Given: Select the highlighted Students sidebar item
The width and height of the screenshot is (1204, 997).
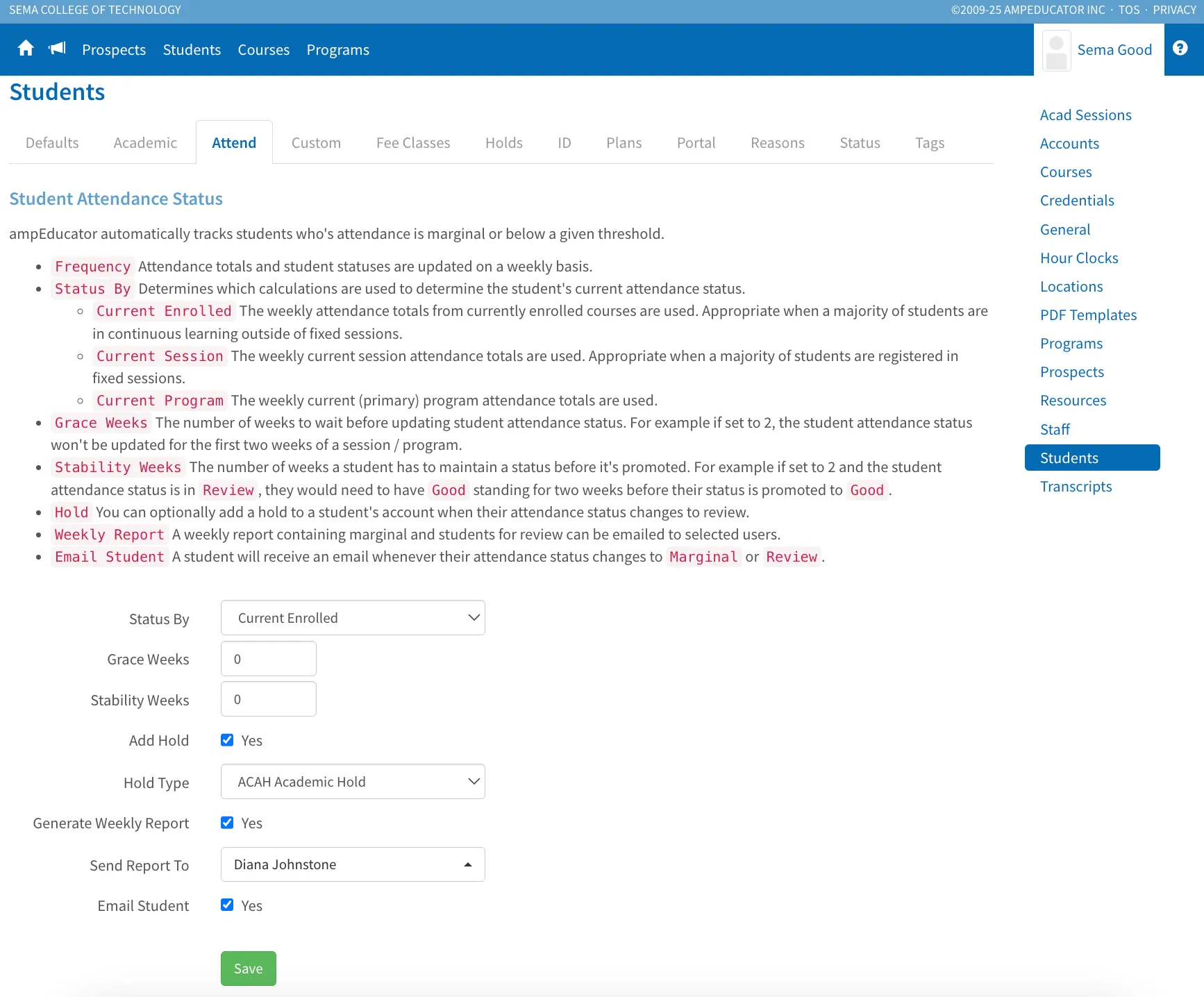Looking at the screenshot, I should click(1092, 458).
